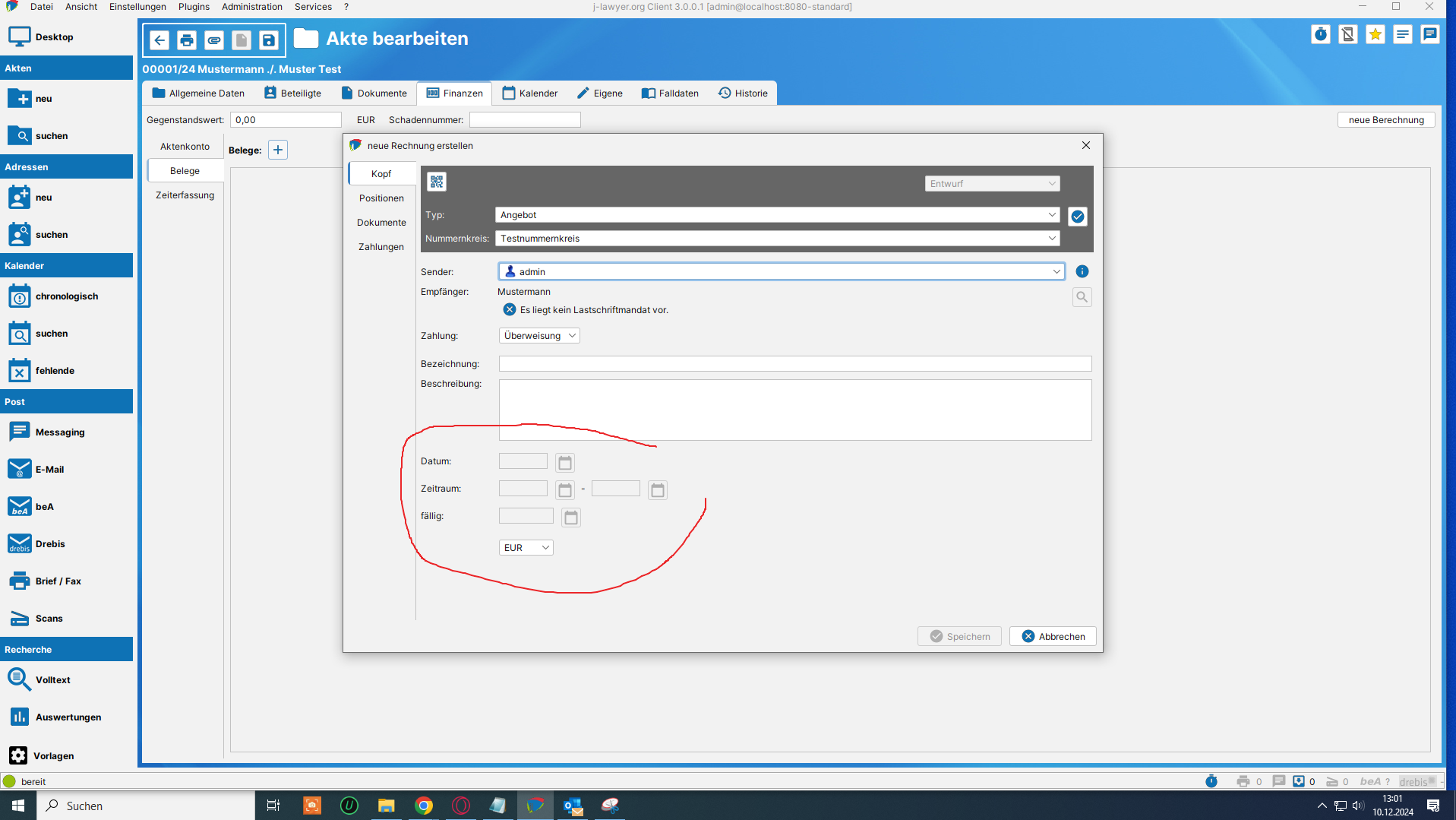Open beA in the sidebar
Image resolution: width=1456 pixels, height=820 pixels.
[x=31, y=506]
